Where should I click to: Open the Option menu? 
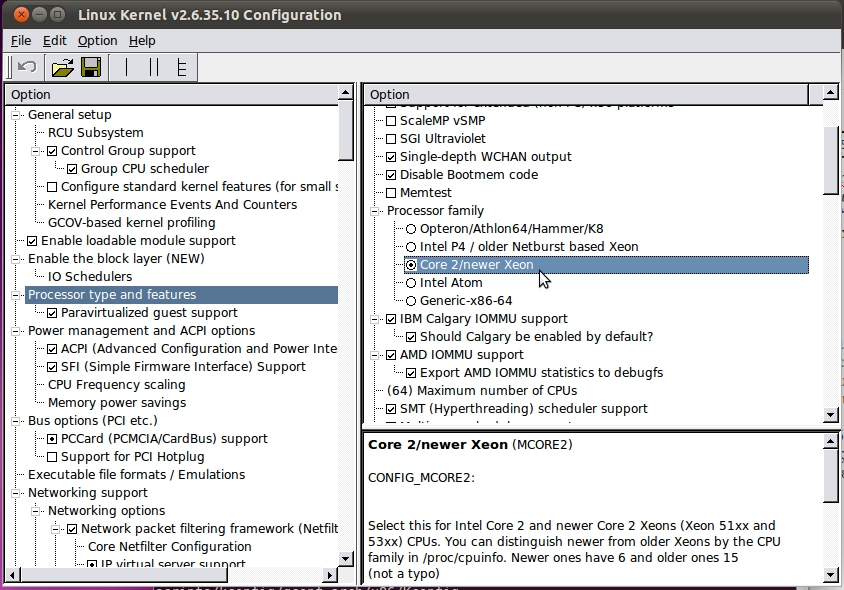[96, 40]
